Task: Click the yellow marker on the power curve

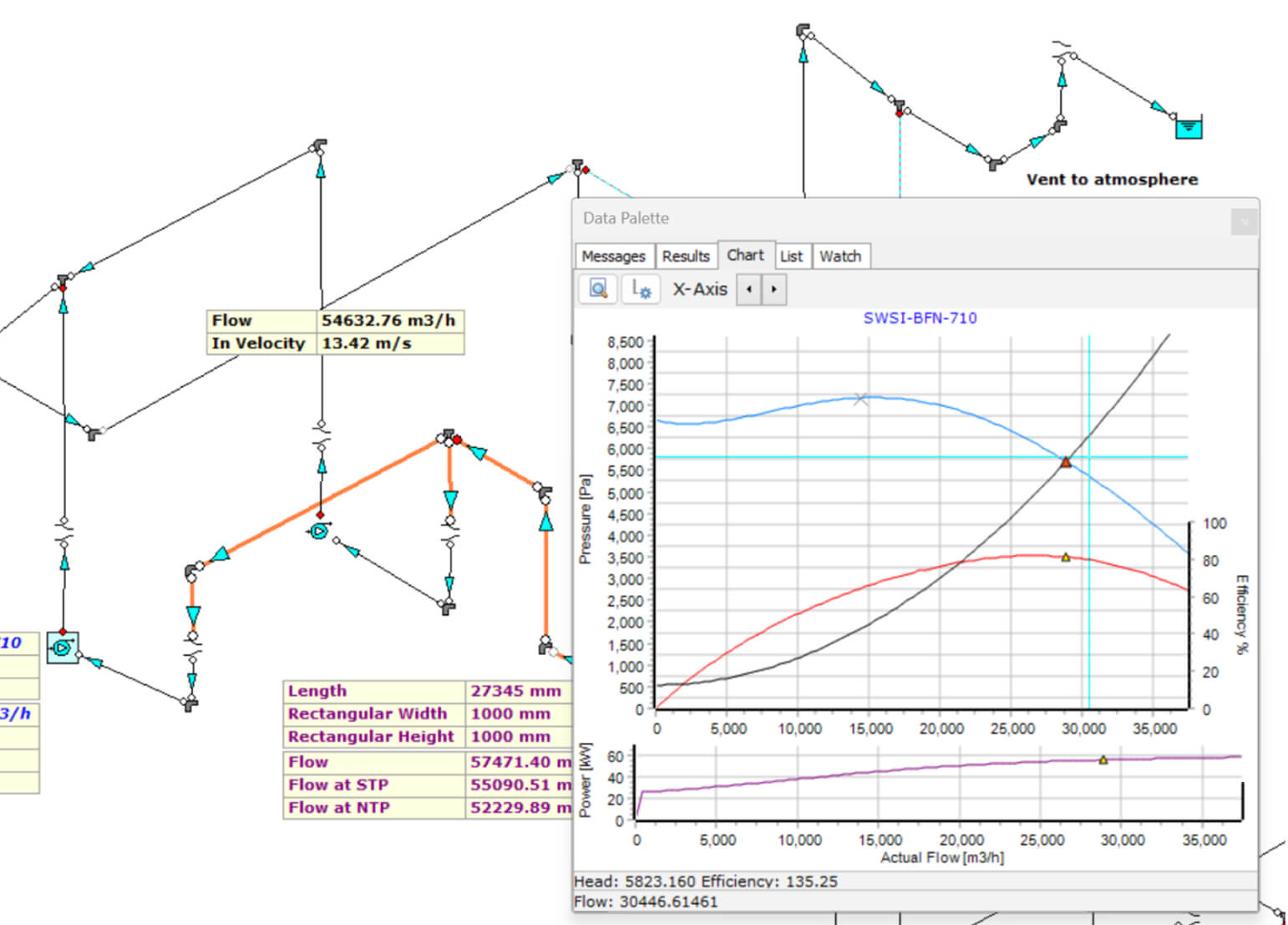Action: point(1103,760)
